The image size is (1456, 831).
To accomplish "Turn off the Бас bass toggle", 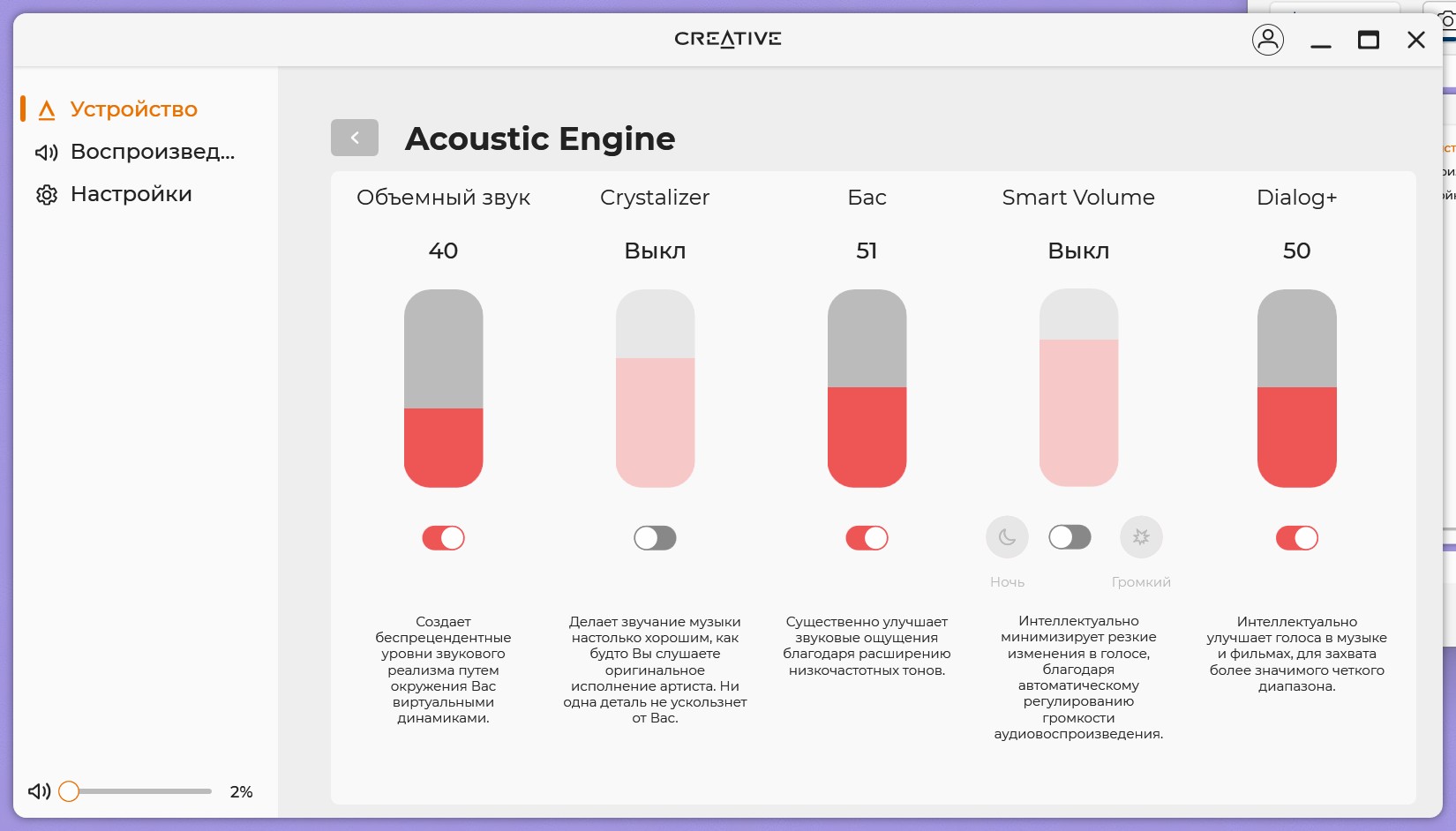I will pos(867,538).
